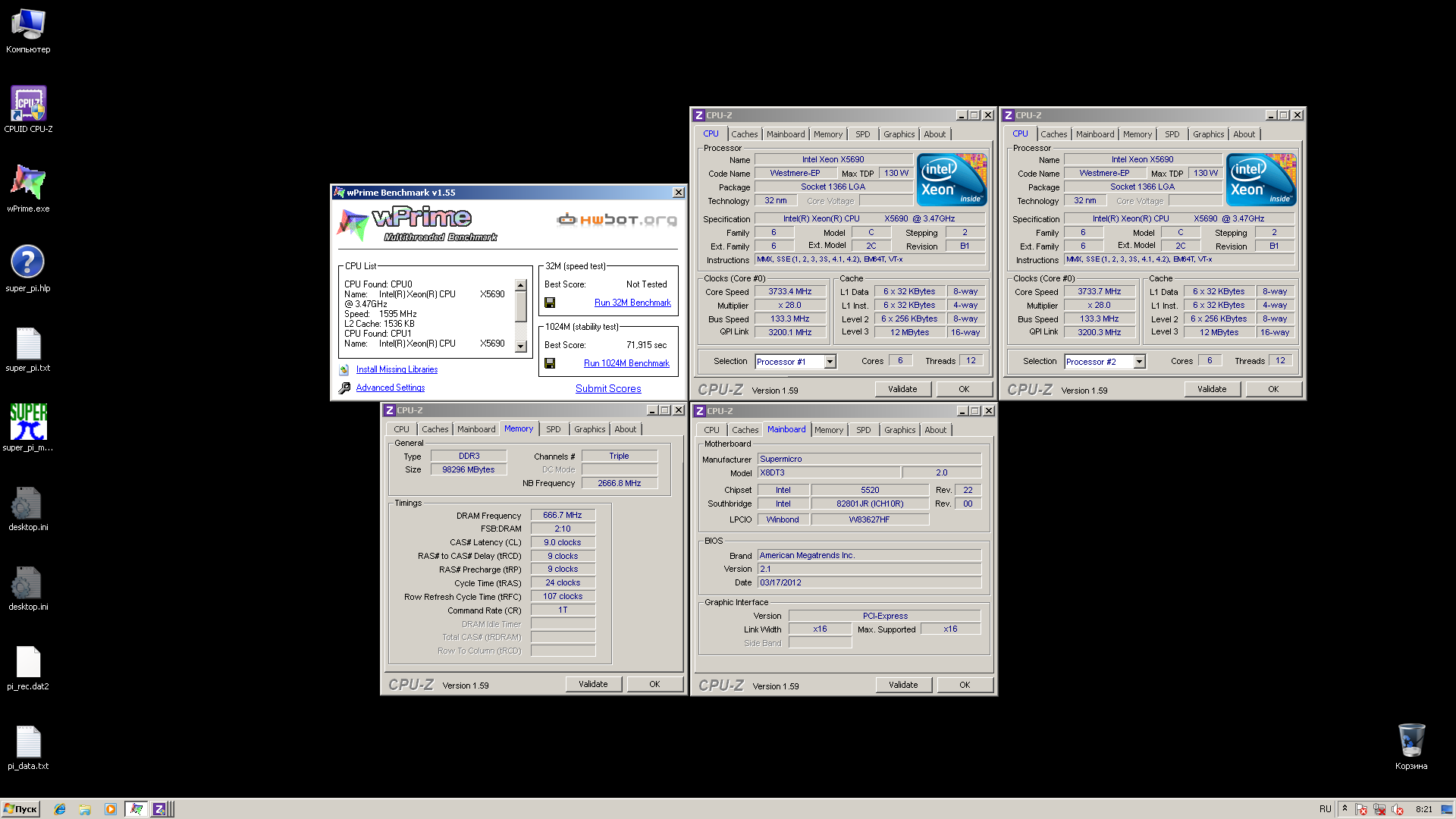1456x819 pixels.
Task: Click the RU language indicator
Action: [x=1325, y=809]
